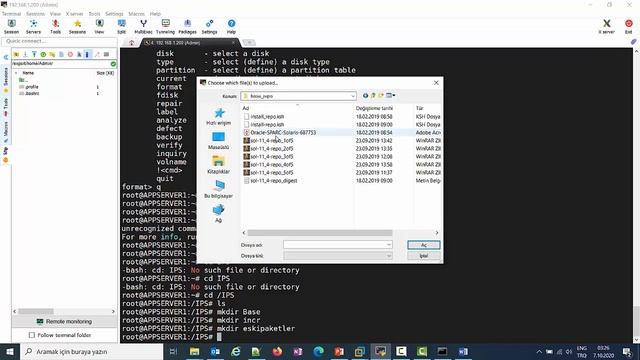
Task: Click the Help question mark icon
Action: [231, 27]
